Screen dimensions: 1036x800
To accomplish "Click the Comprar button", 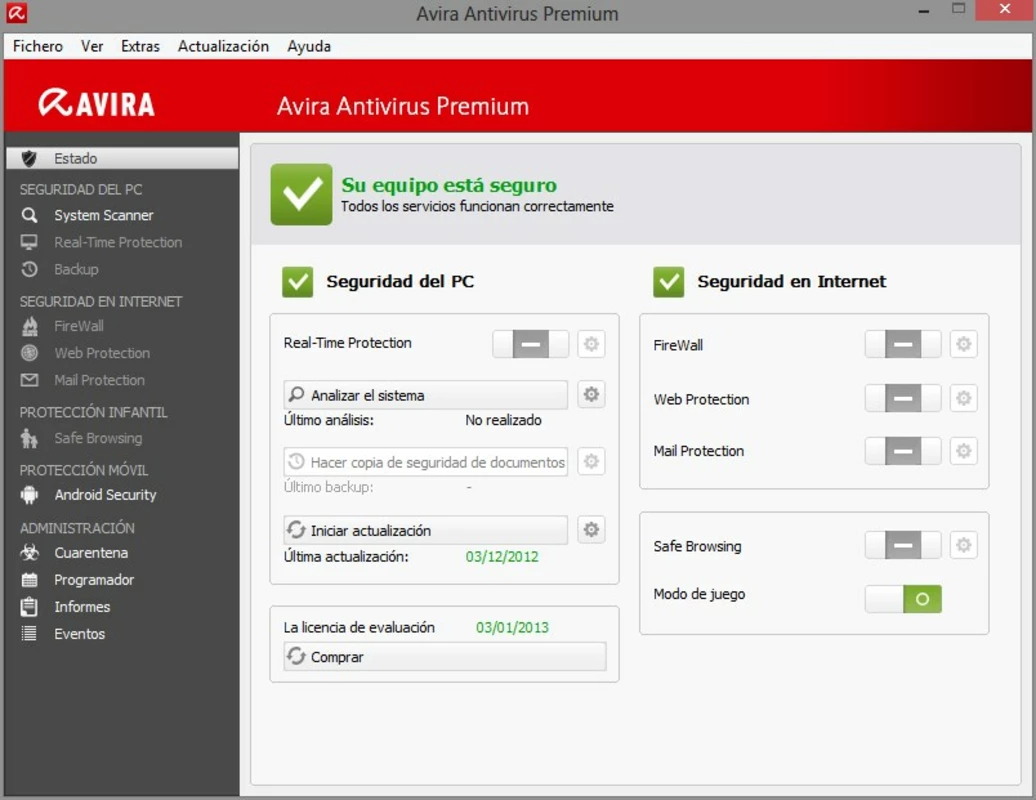I will (445, 657).
